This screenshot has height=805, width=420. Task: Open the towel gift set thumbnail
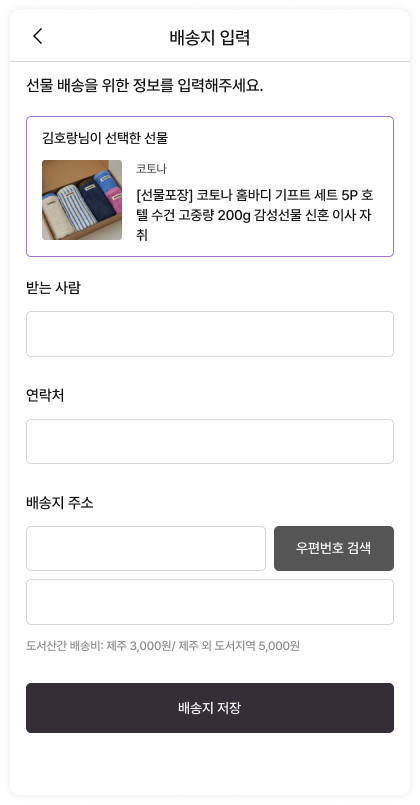[82, 200]
